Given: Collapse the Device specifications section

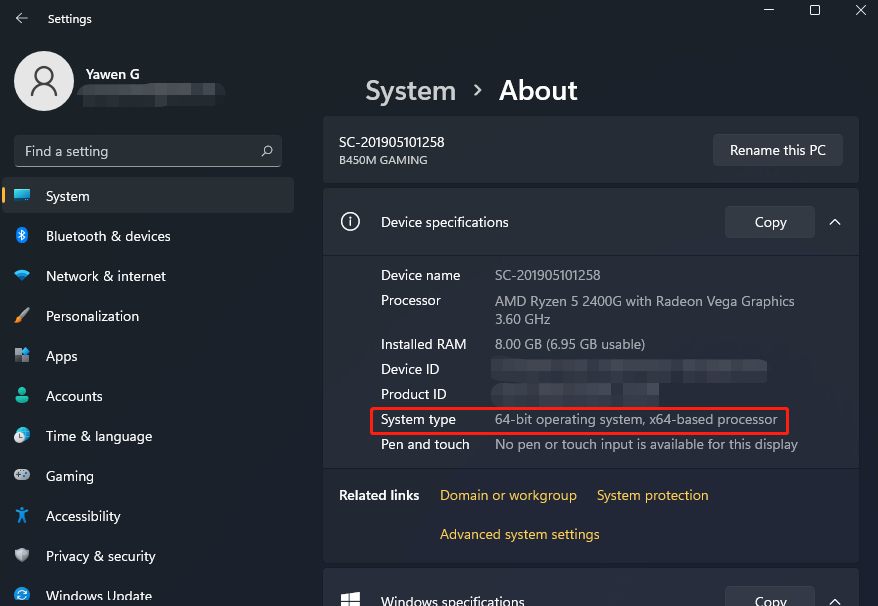Looking at the screenshot, I should [835, 222].
